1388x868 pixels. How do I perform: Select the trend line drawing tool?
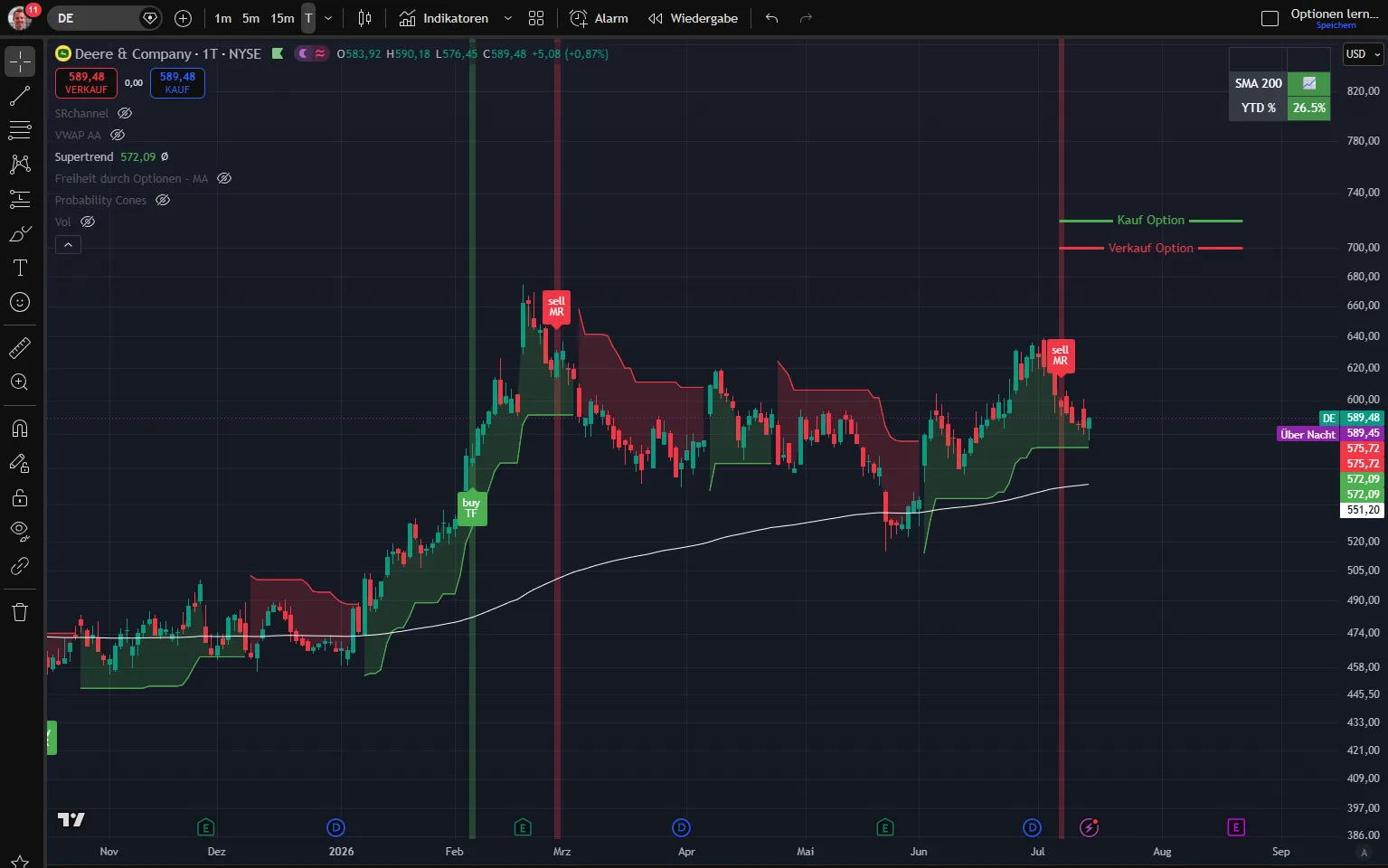pyautogui.click(x=20, y=96)
